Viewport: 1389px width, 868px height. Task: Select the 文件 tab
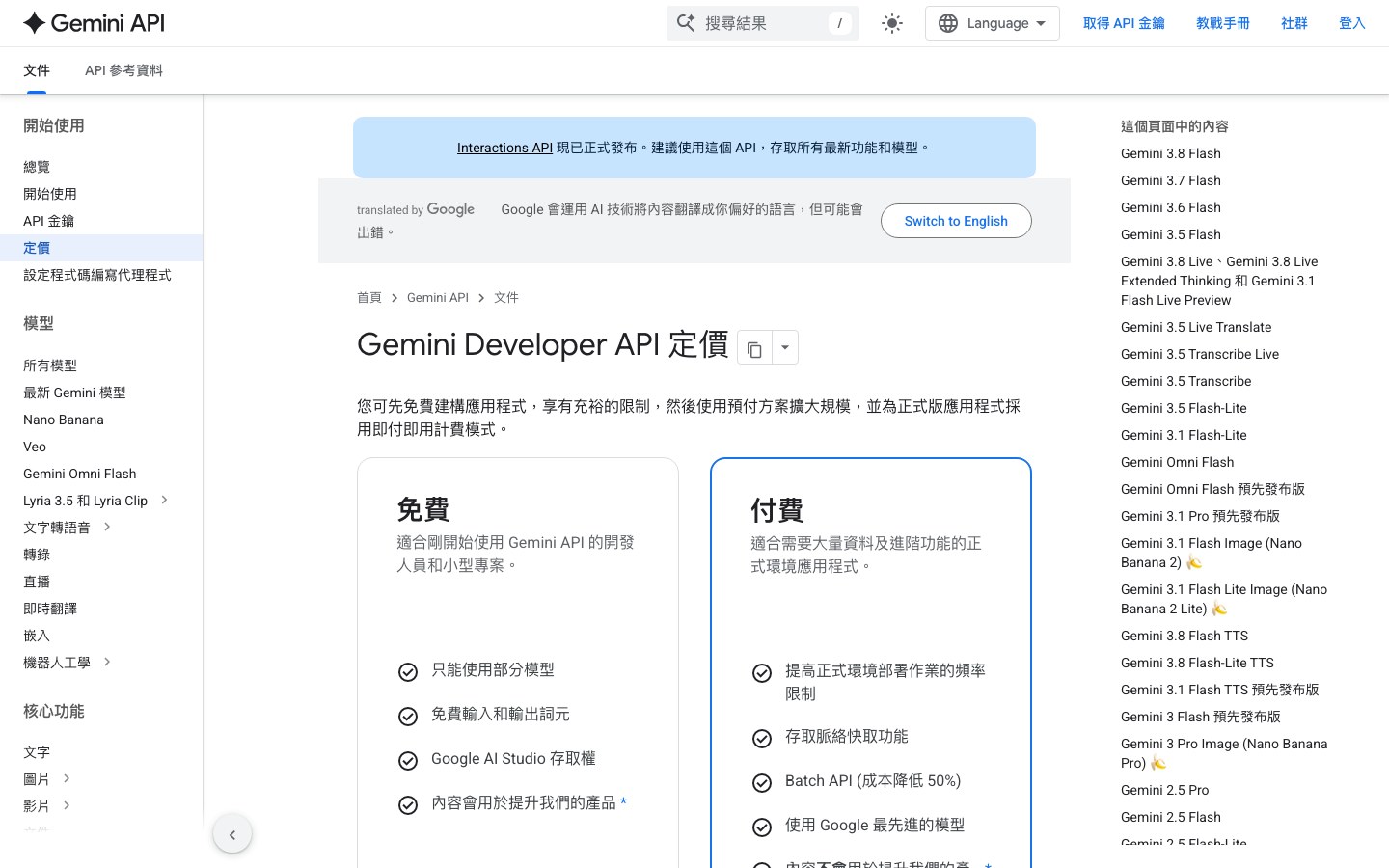click(x=37, y=70)
